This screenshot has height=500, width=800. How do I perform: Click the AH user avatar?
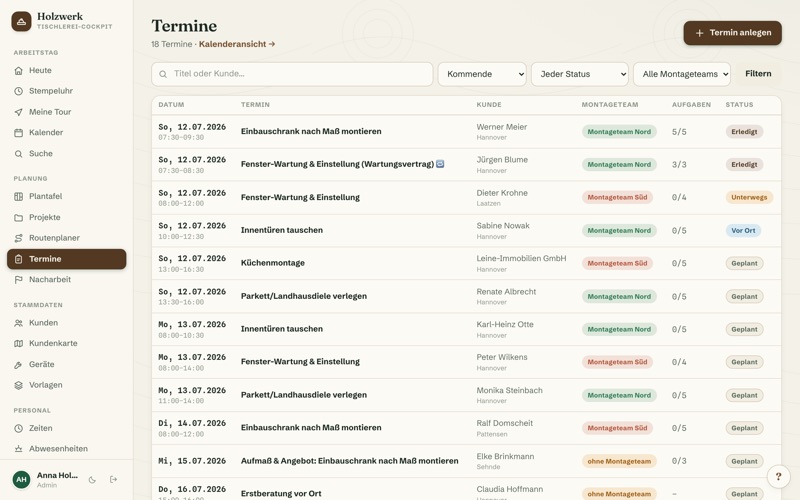click(x=21, y=480)
